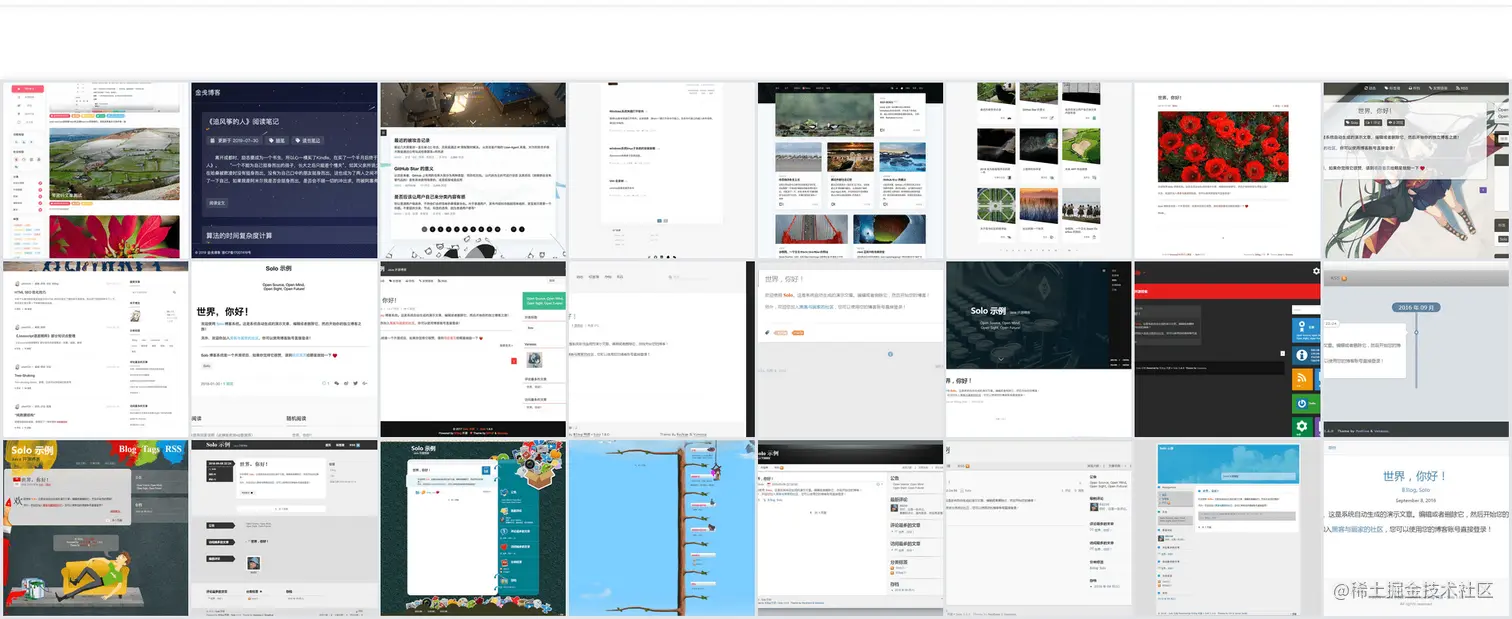Click the green power tile icon
The height and width of the screenshot is (619, 1512).
tap(1303, 403)
